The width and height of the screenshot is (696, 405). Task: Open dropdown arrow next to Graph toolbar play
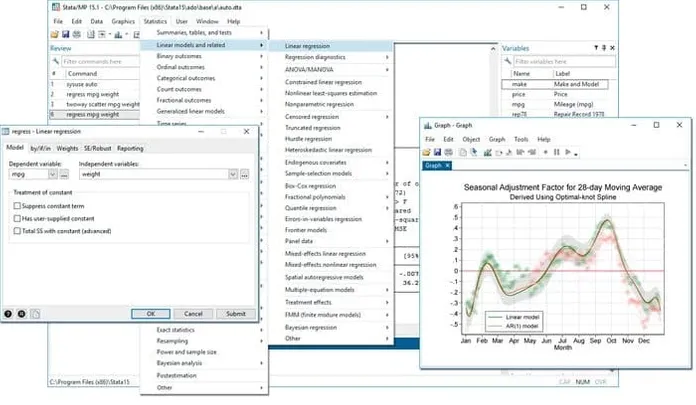576,154
